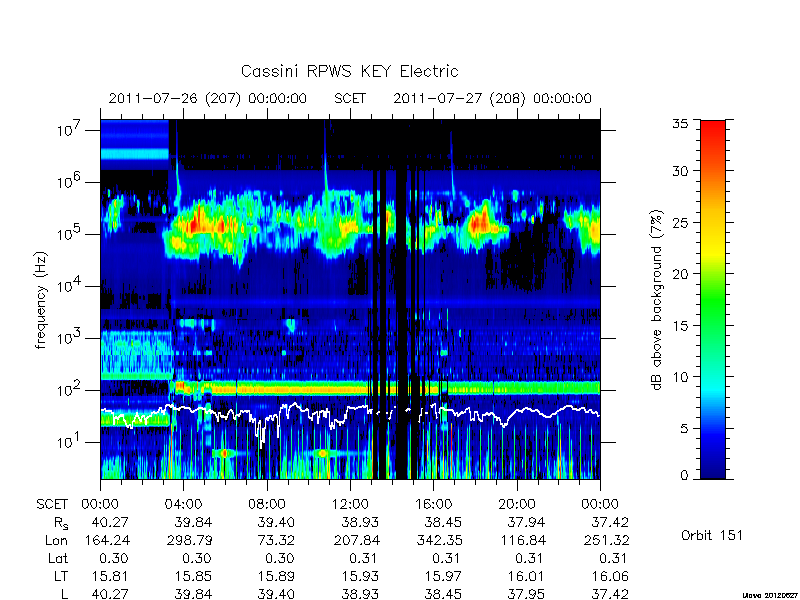
Task: Click the "08:00" time tick label
Action: 267,504
